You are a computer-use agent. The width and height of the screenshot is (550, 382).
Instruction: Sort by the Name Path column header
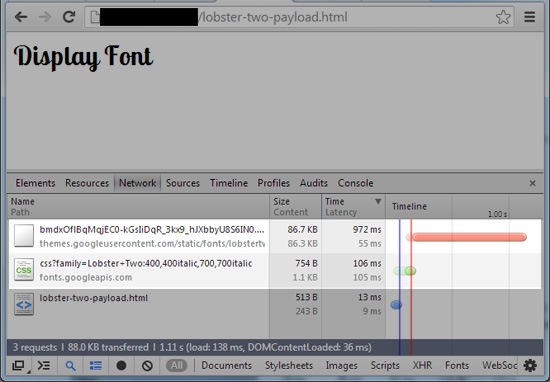(x=139, y=207)
